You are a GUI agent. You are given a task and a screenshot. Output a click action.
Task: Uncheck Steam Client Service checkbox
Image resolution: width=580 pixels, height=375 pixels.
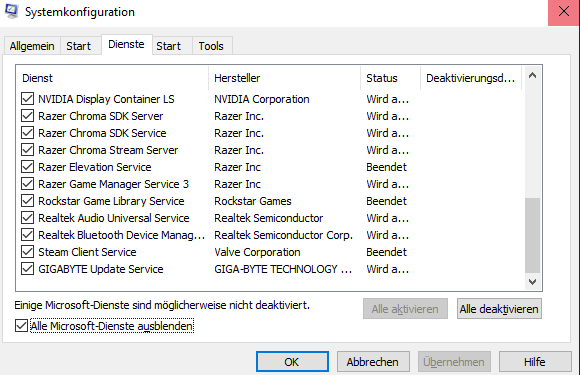tap(28, 252)
